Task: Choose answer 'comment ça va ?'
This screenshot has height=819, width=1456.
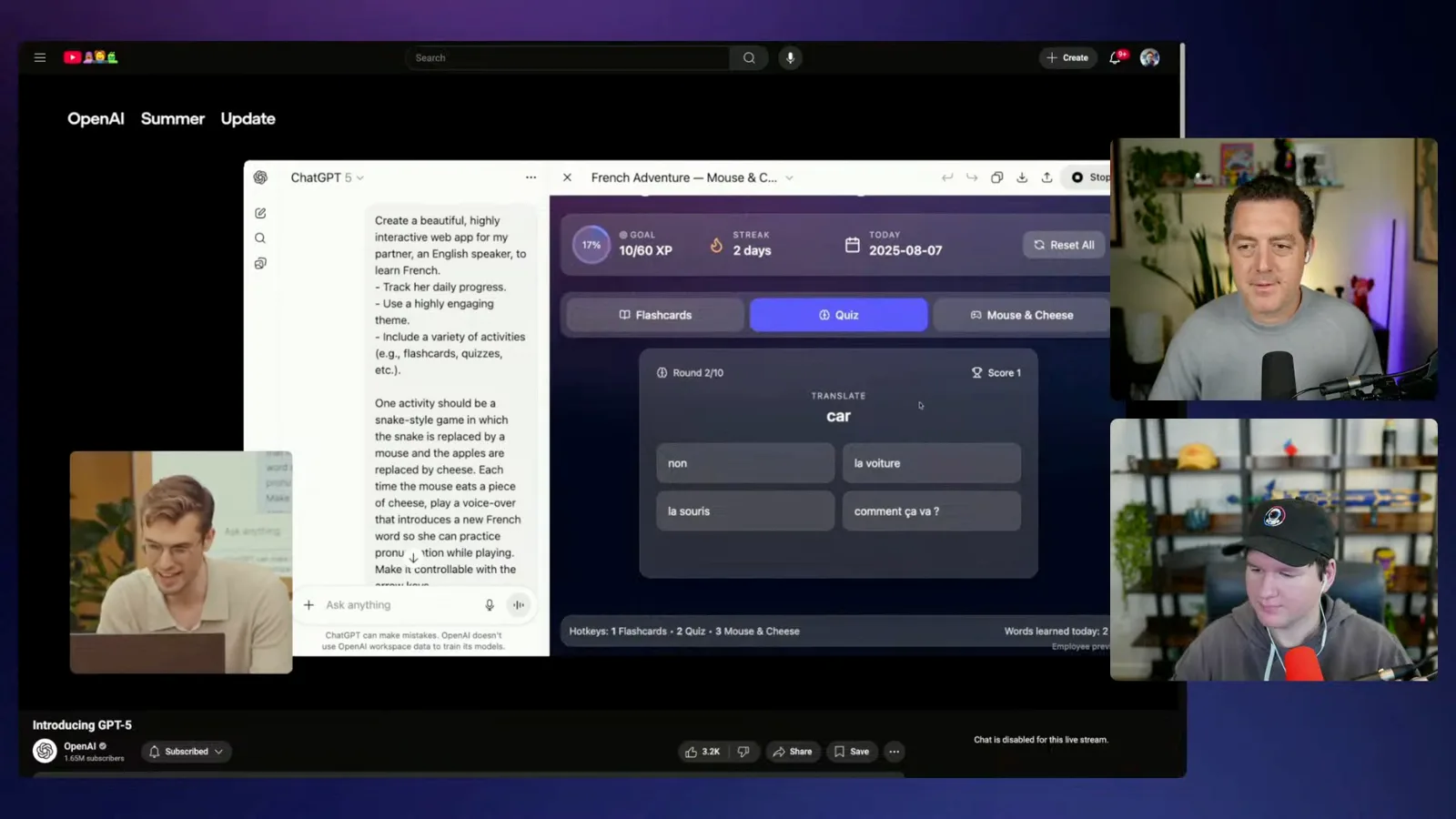Action: click(x=931, y=511)
